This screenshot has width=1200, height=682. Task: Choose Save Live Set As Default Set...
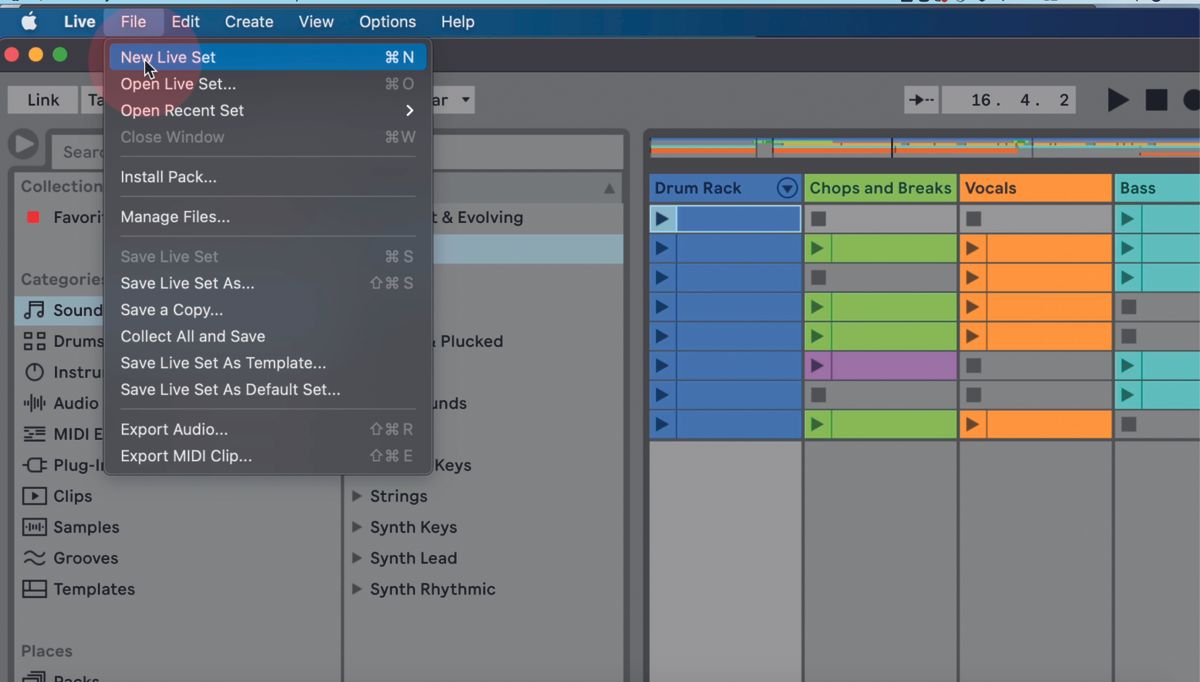coord(268,389)
